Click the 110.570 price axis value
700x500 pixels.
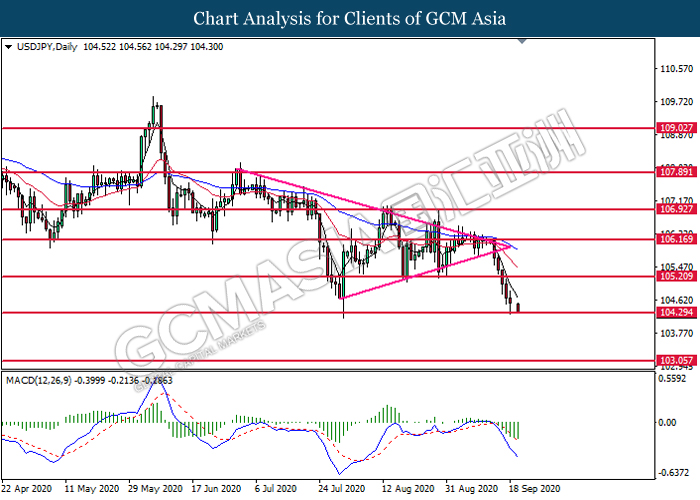pyautogui.click(x=676, y=69)
